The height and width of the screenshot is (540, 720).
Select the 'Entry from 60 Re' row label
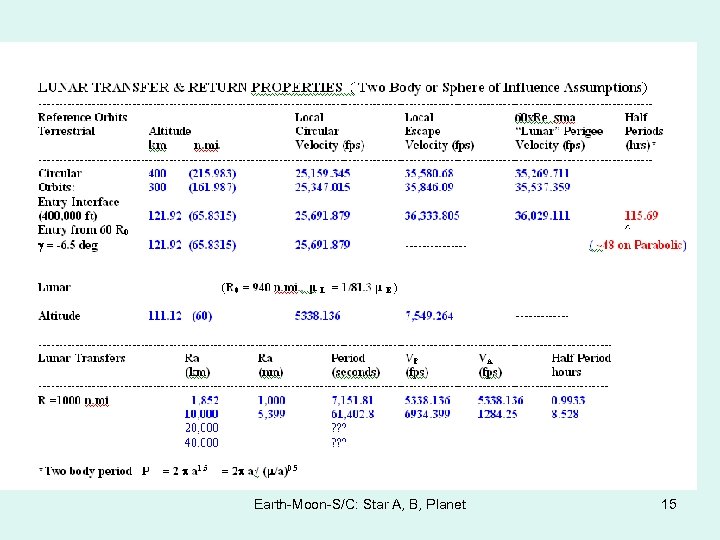(83, 230)
